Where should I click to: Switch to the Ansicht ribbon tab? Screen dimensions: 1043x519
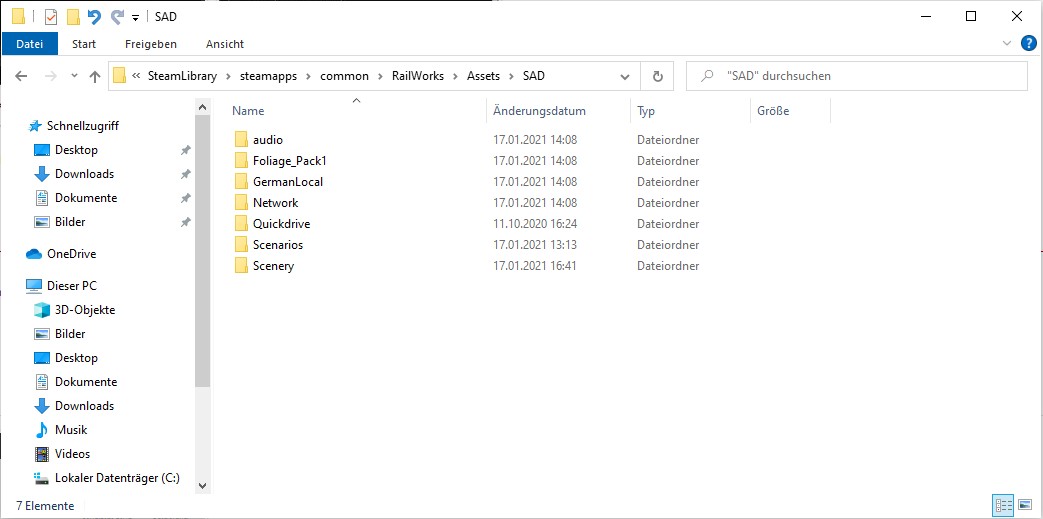point(225,44)
